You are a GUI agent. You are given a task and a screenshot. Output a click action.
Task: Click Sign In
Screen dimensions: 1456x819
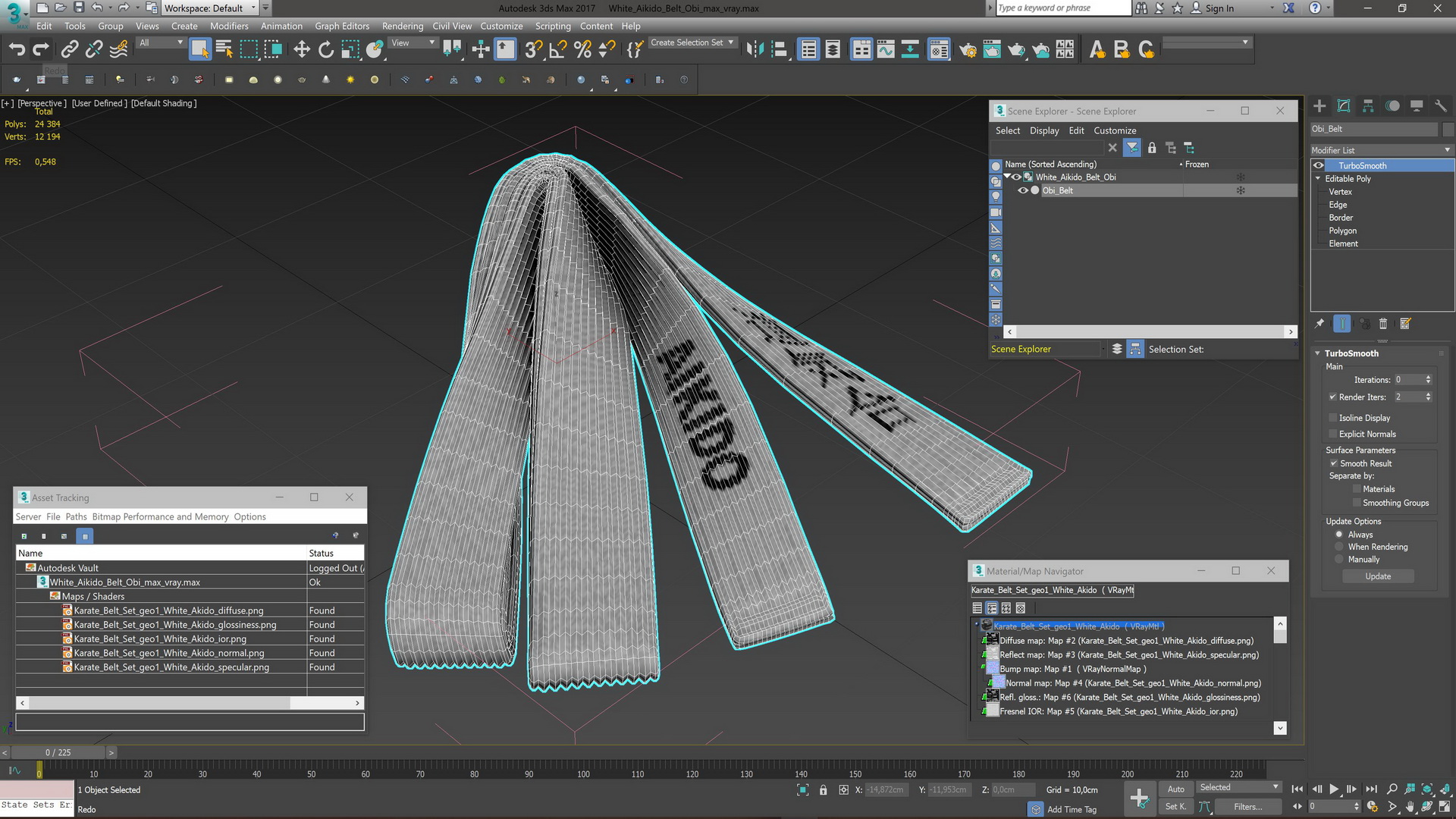(1219, 8)
